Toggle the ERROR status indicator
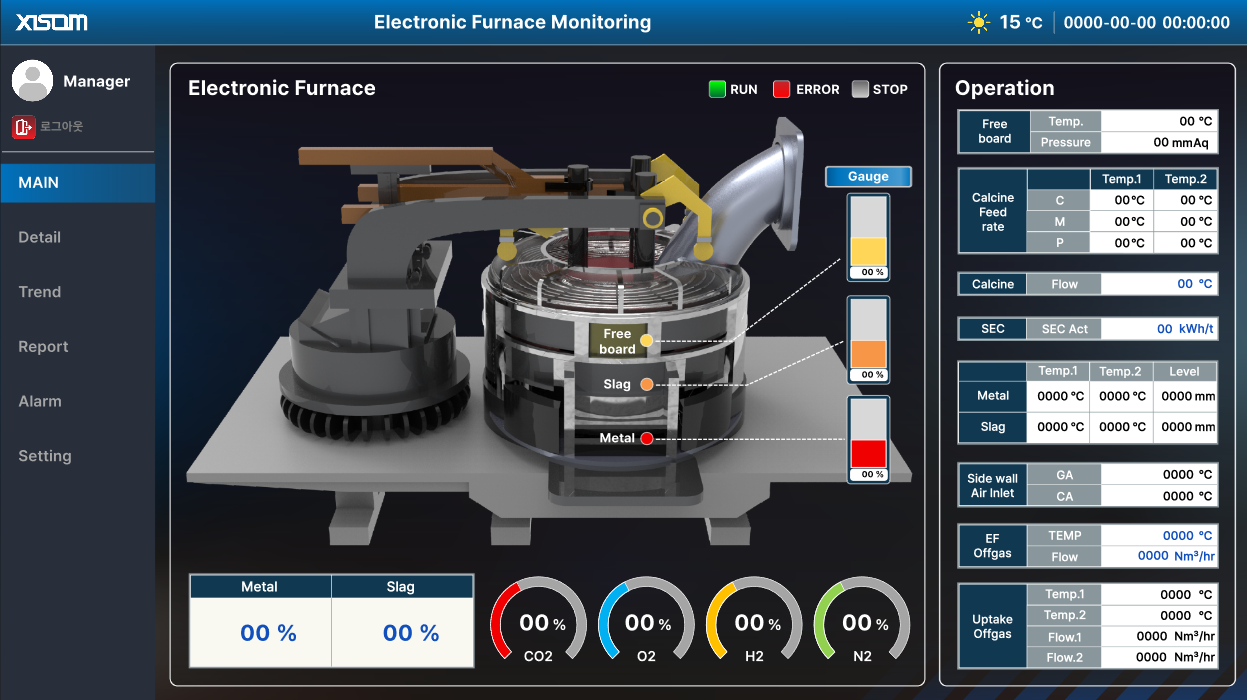The height and width of the screenshot is (700, 1247). [x=781, y=89]
